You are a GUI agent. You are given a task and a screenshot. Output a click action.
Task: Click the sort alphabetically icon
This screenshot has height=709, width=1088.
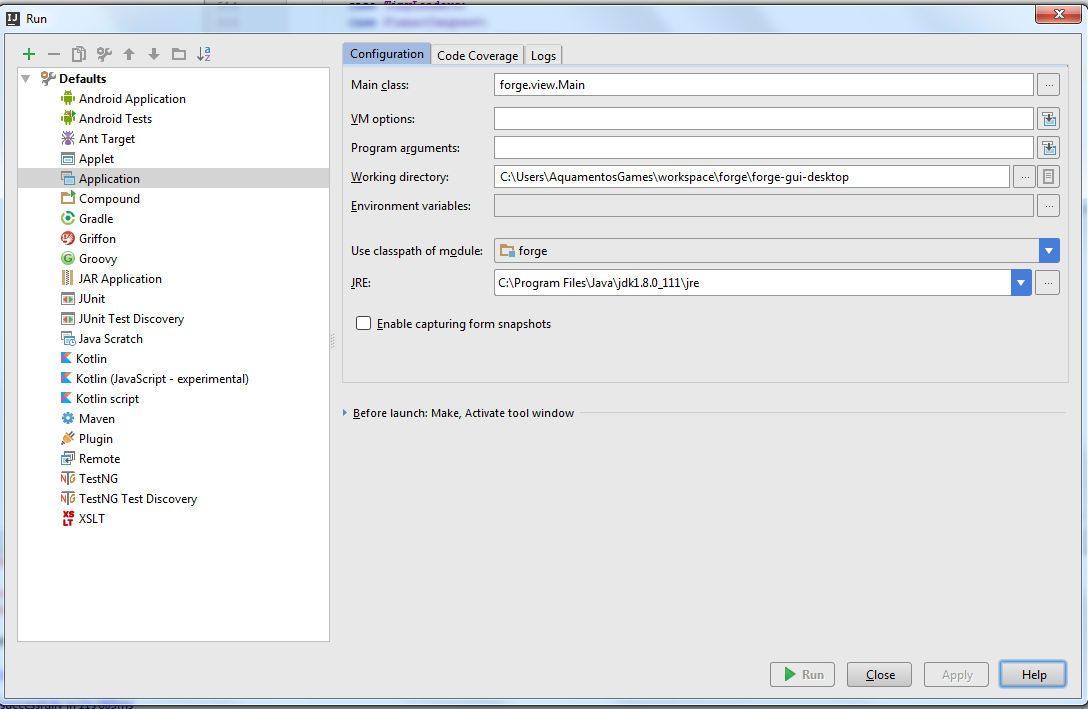(204, 54)
